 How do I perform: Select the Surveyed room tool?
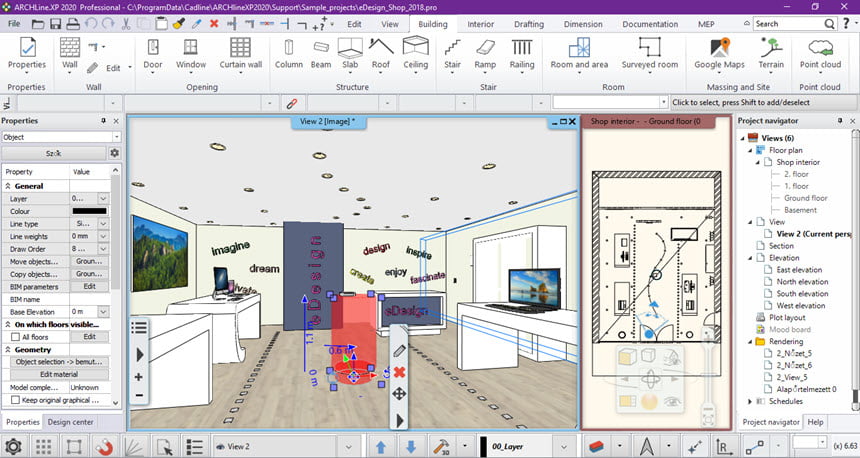[x=650, y=54]
